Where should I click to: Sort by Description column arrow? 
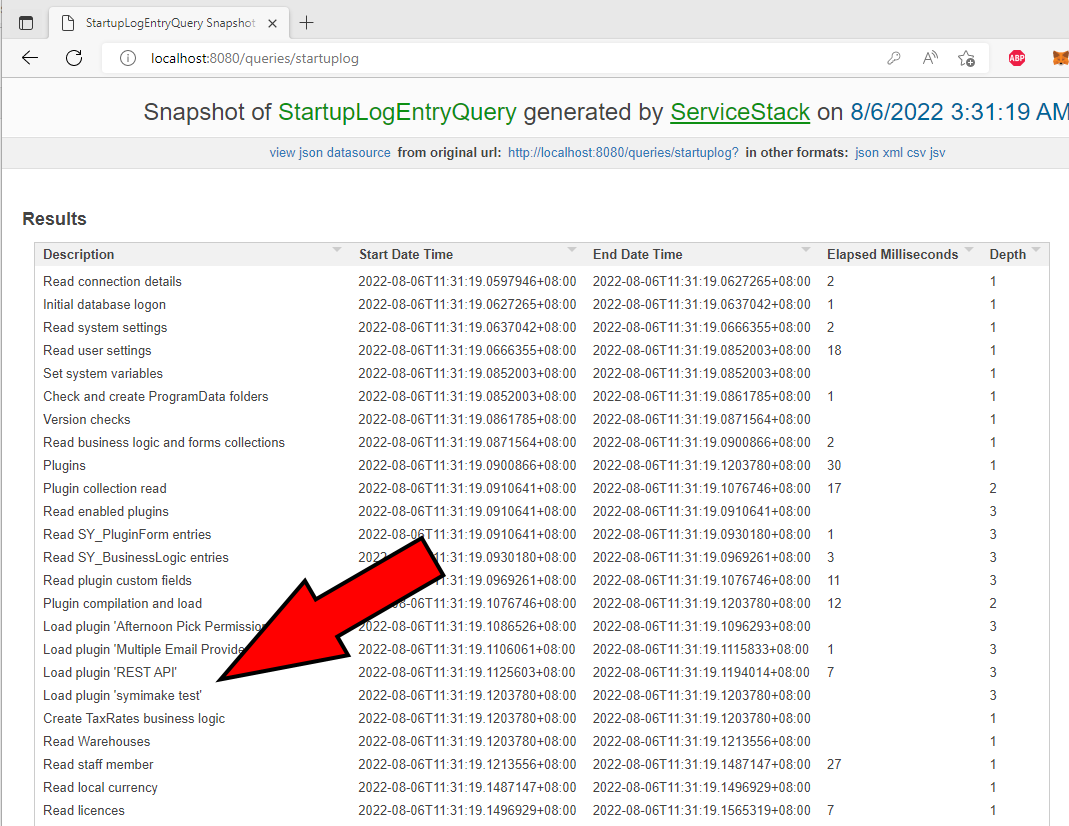pyautogui.click(x=337, y=250)
